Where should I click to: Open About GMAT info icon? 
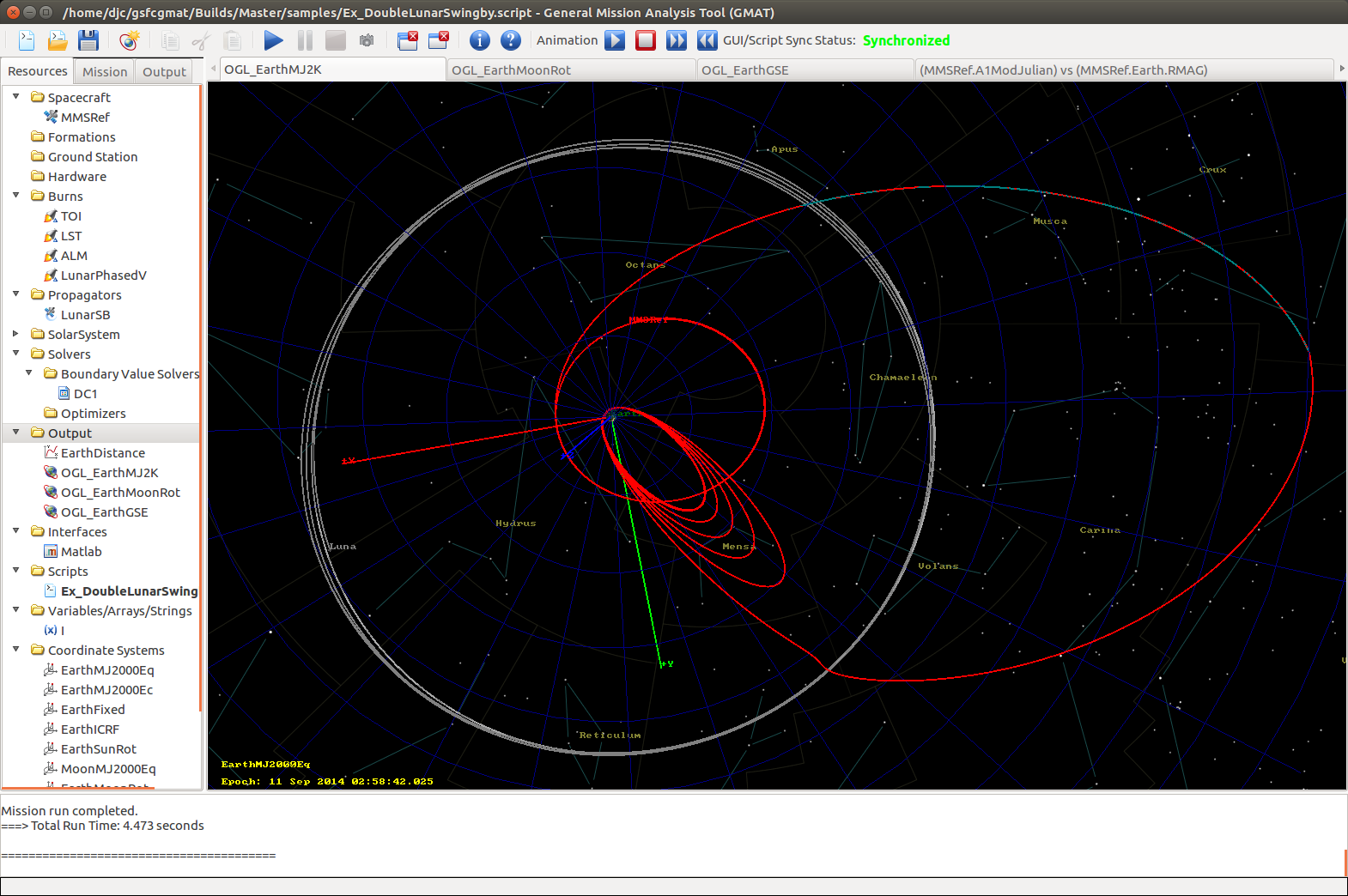[x=480, y=40]
